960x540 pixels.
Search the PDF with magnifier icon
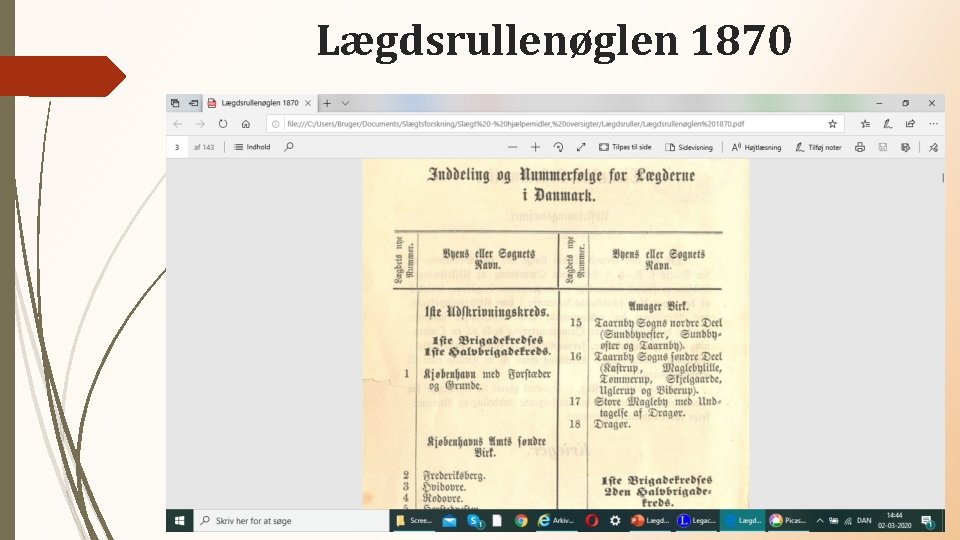[289, 147]
